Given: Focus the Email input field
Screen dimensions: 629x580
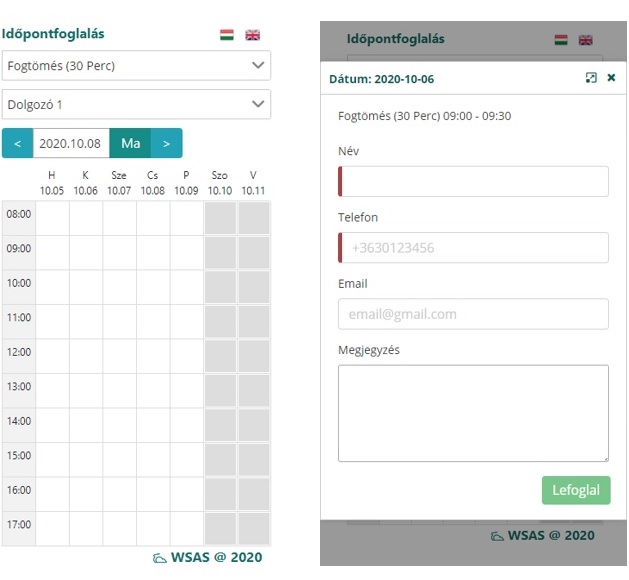Looking at the screenshot, I should 473,314.
